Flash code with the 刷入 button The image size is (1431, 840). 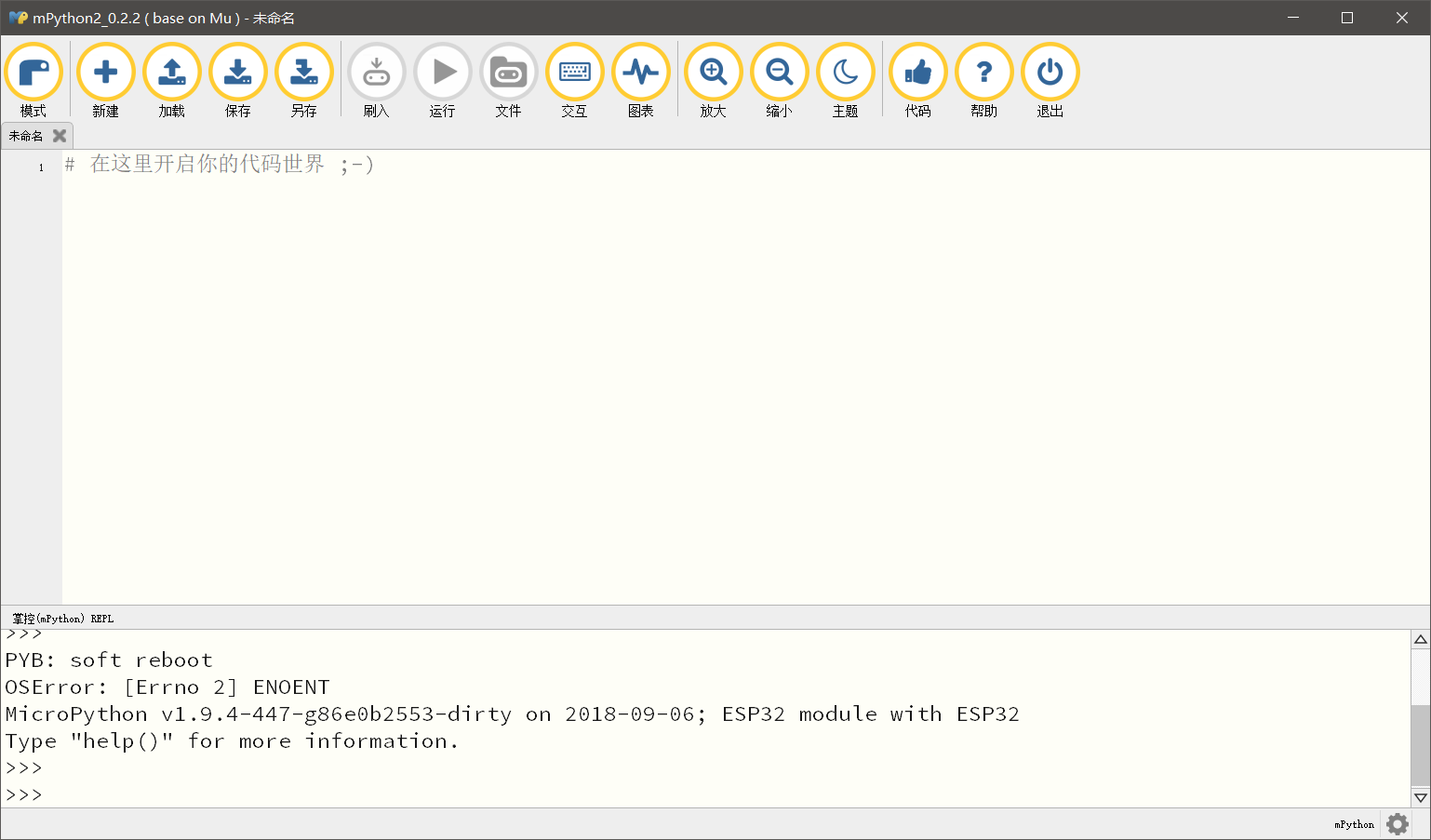coord(377,80)
